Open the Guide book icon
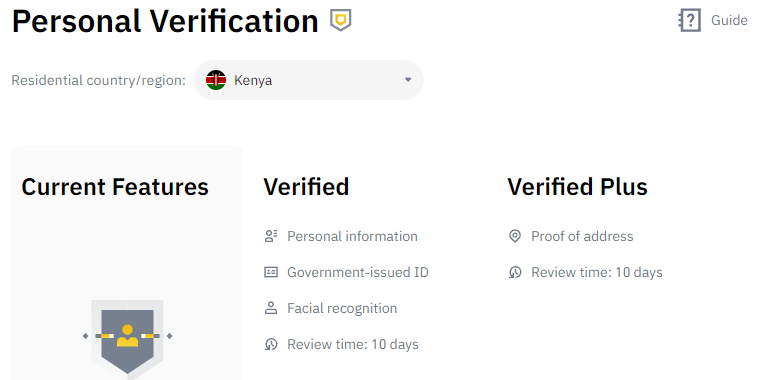 tap(690, 21)
